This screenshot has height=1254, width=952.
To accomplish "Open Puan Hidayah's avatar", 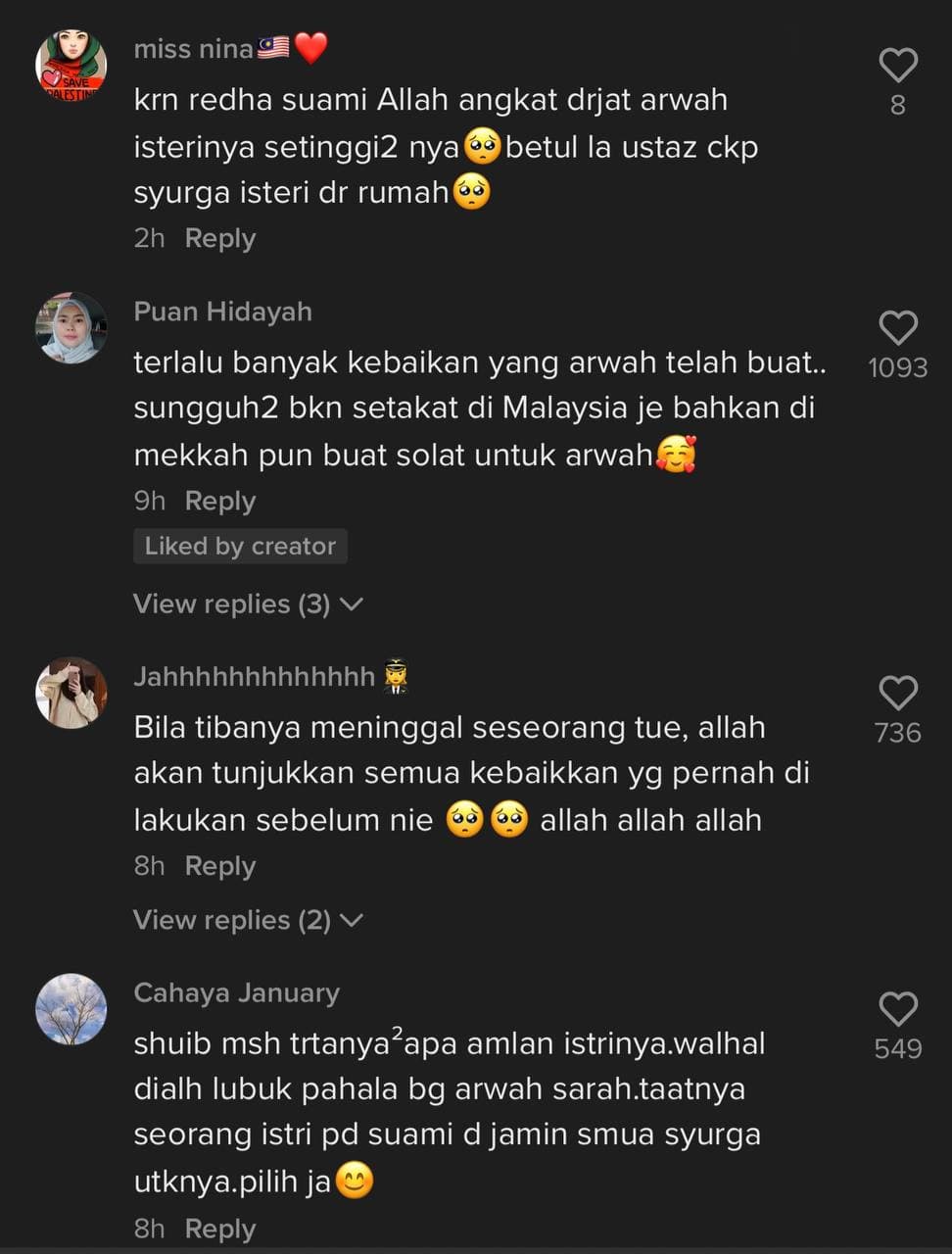I will click(71, 328).
